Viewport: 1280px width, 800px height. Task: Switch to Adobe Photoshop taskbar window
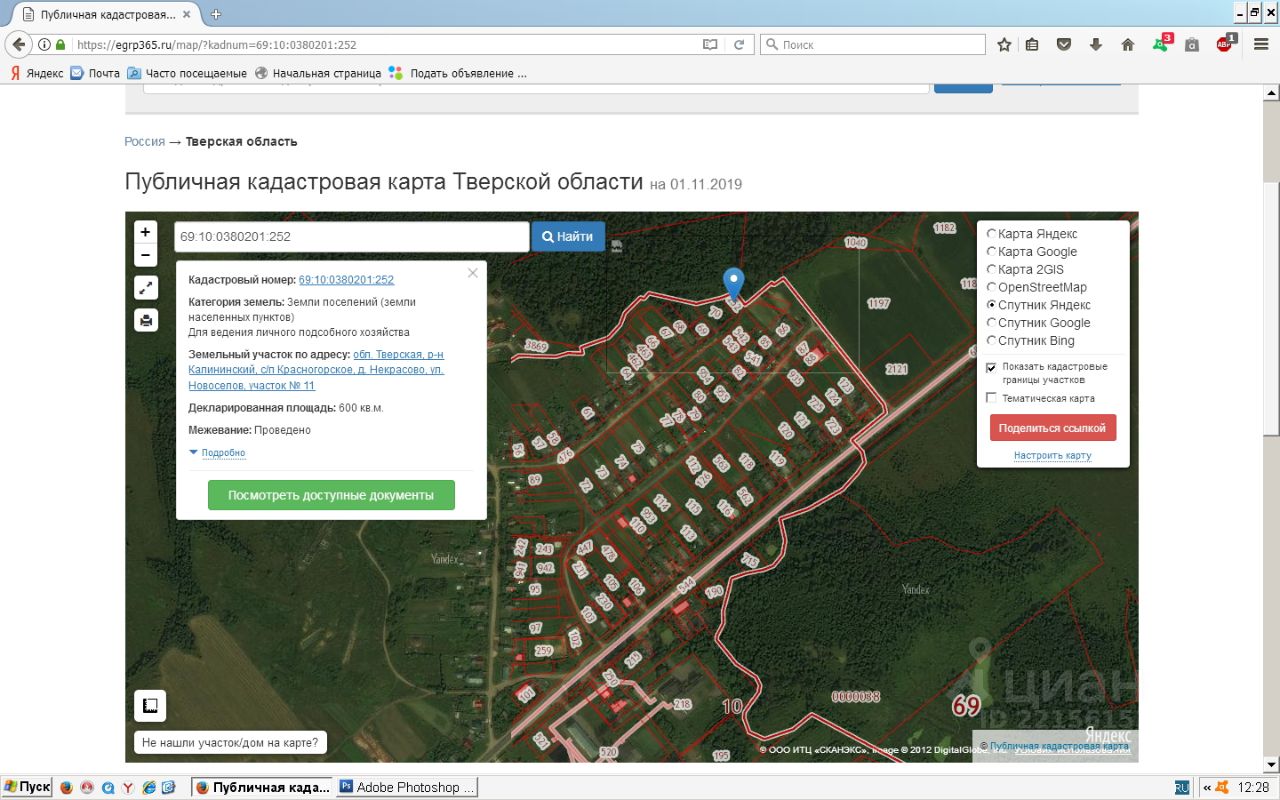point(408,787)
